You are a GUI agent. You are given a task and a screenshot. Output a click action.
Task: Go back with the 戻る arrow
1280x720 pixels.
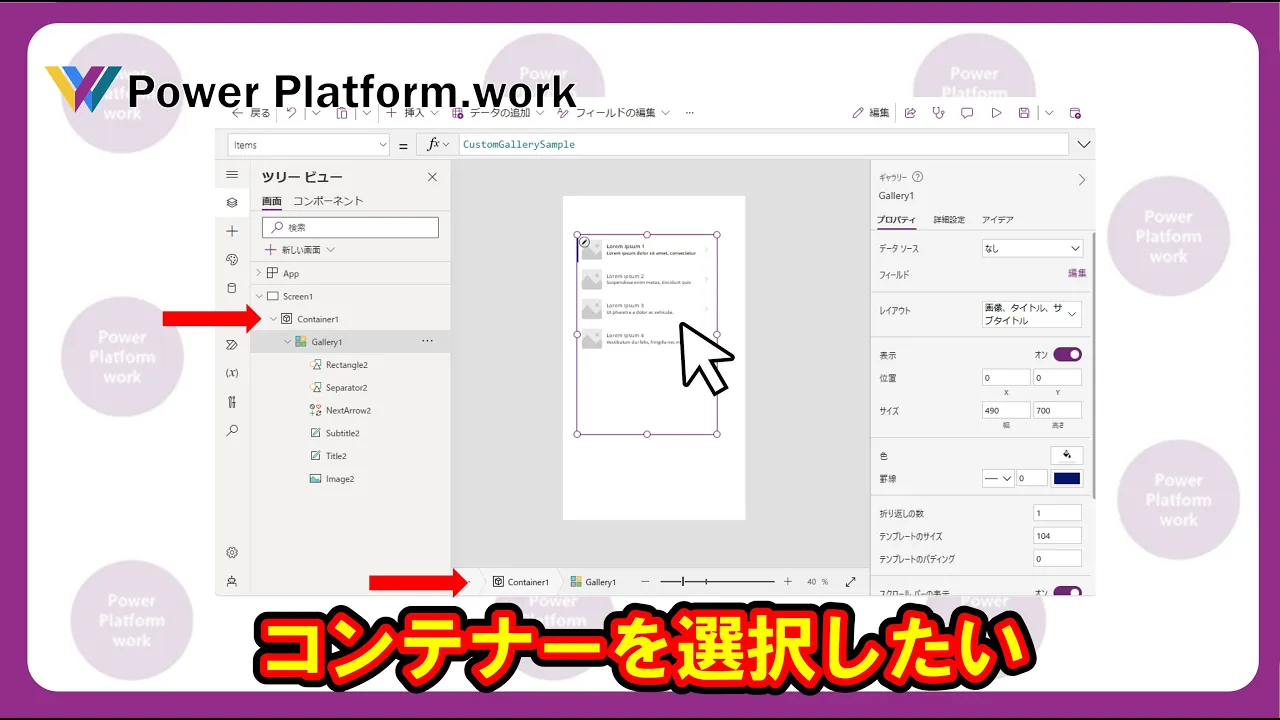tap(251, 113)
